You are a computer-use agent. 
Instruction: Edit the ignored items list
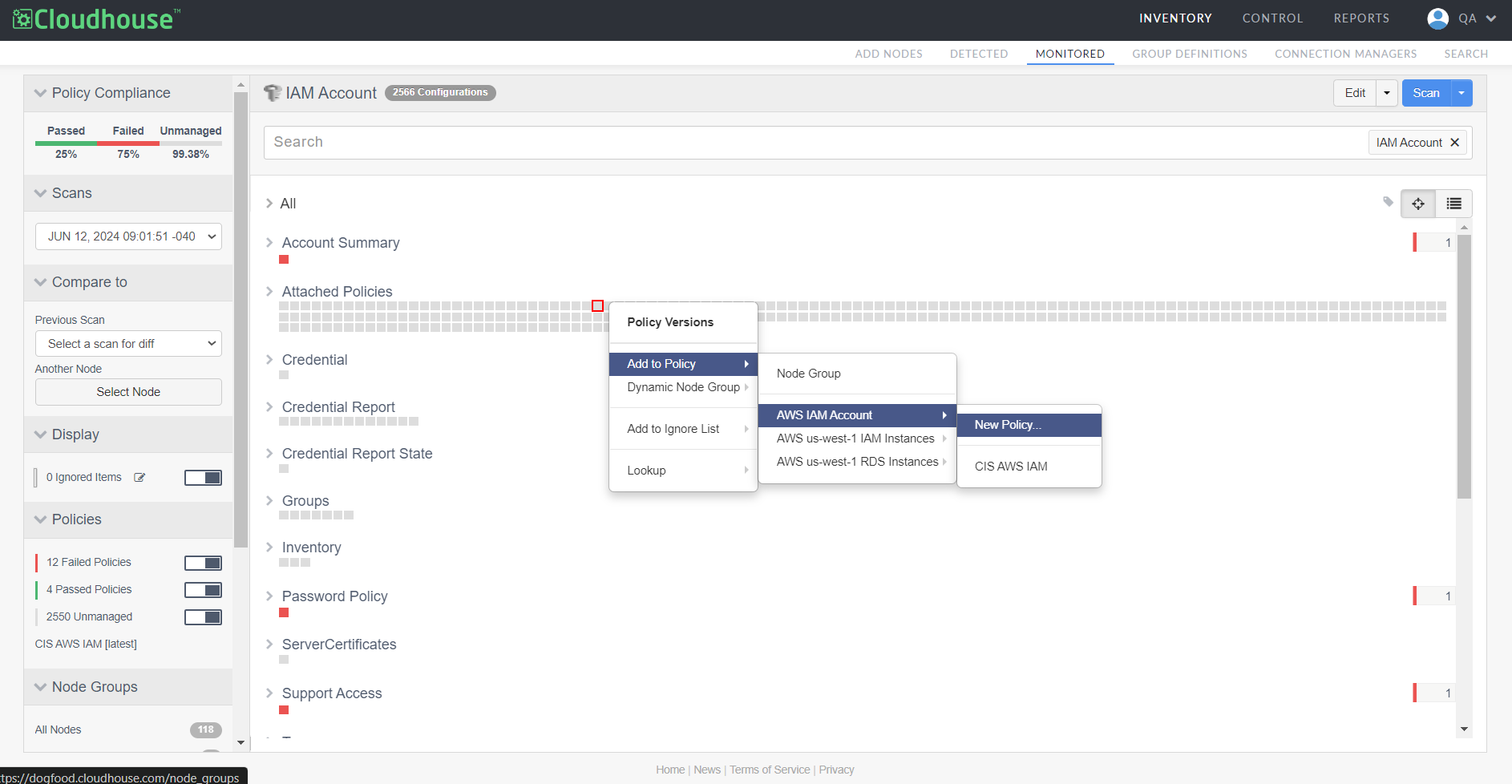[139, 478]
